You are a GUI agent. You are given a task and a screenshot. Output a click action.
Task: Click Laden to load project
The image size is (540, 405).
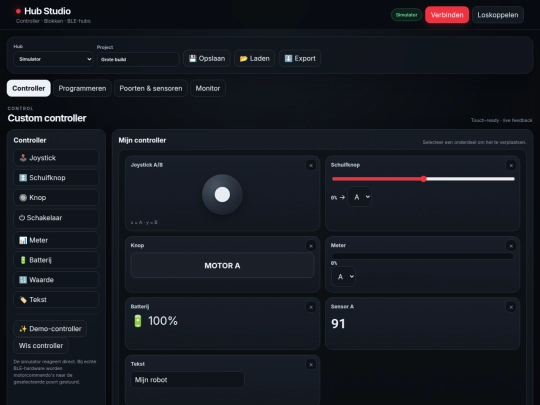pyautogui.click(x=255, y=59)
